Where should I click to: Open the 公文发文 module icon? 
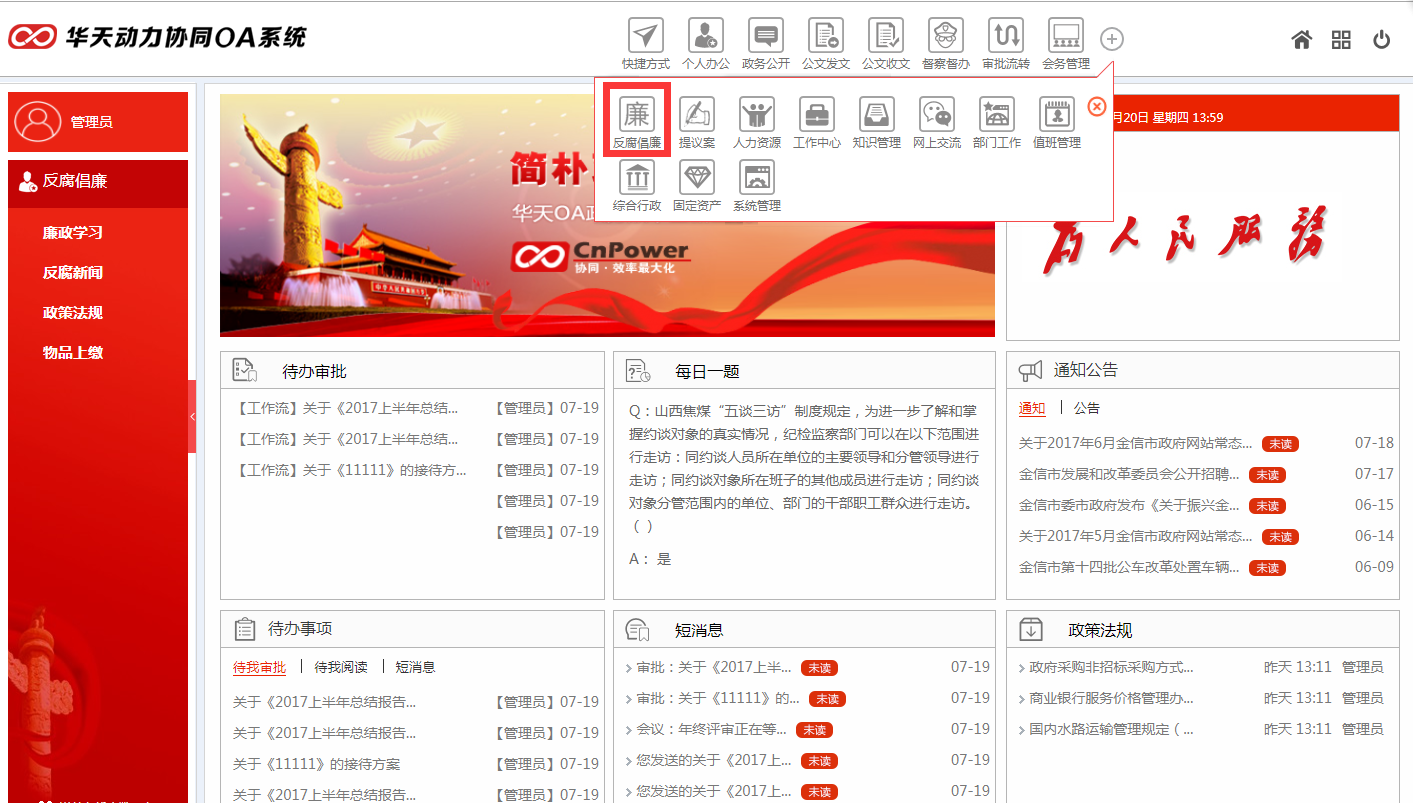pyautogui.click(x=825, y=38)
